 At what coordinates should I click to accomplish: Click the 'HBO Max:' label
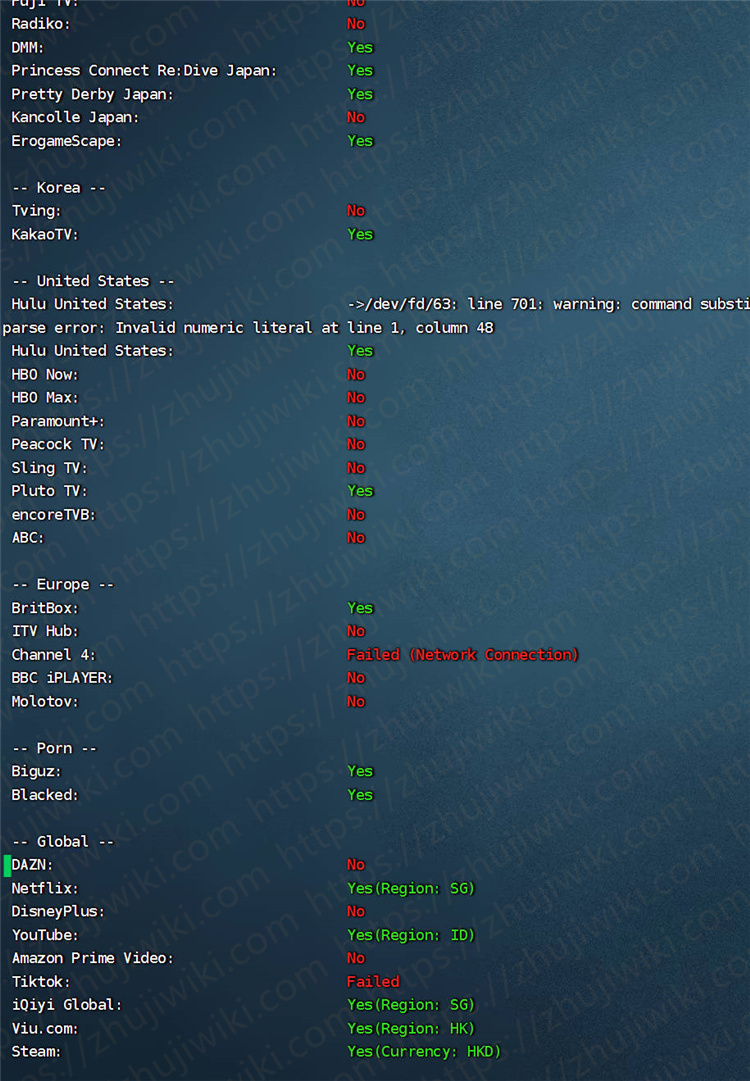point(45,398)
